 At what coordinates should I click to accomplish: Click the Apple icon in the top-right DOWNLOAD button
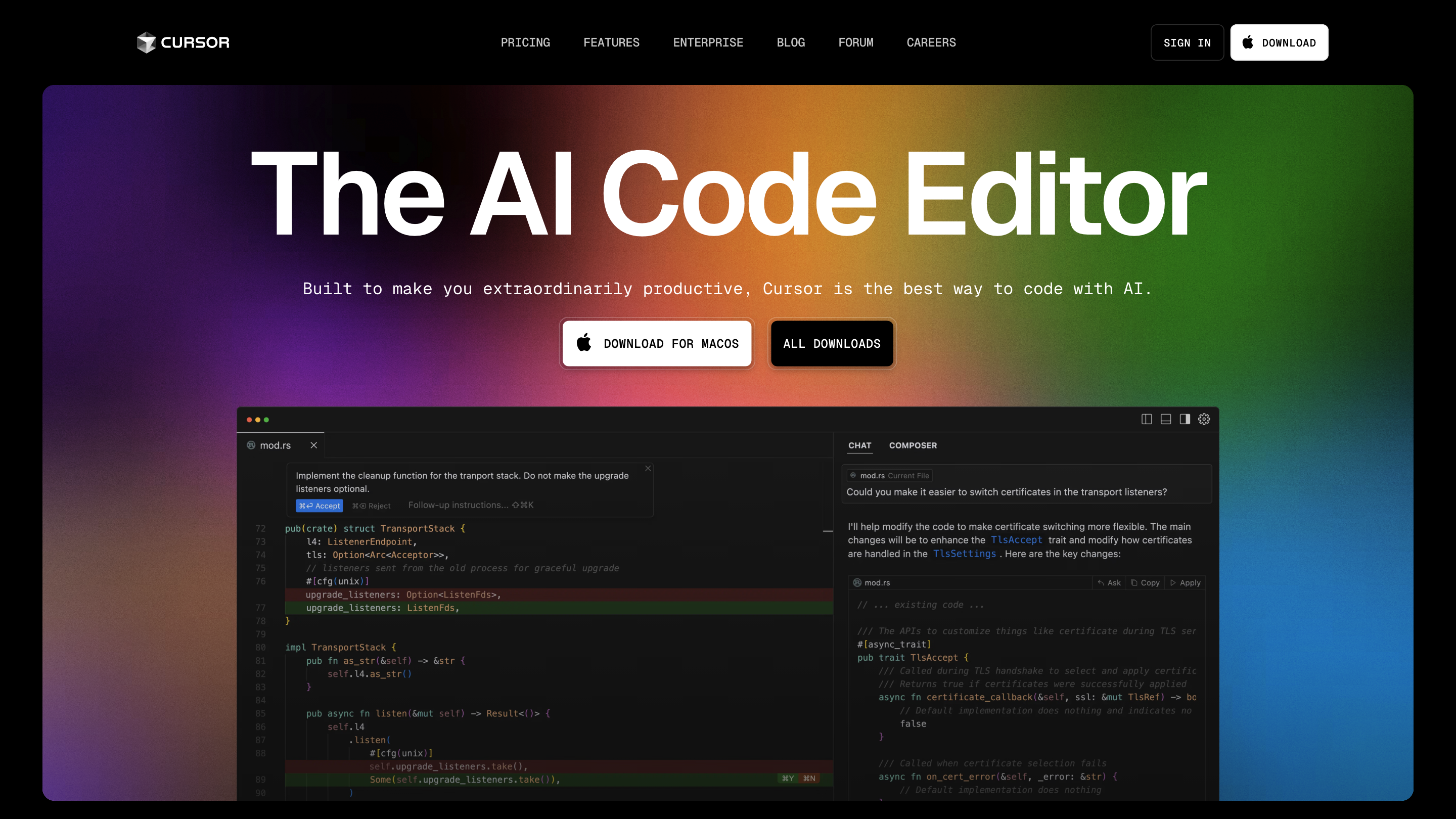click(x=1248, y=42)
